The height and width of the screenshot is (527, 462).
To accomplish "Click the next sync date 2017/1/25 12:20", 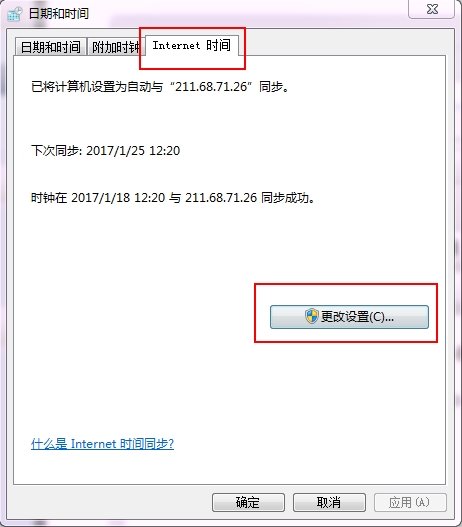I will 133,151.
